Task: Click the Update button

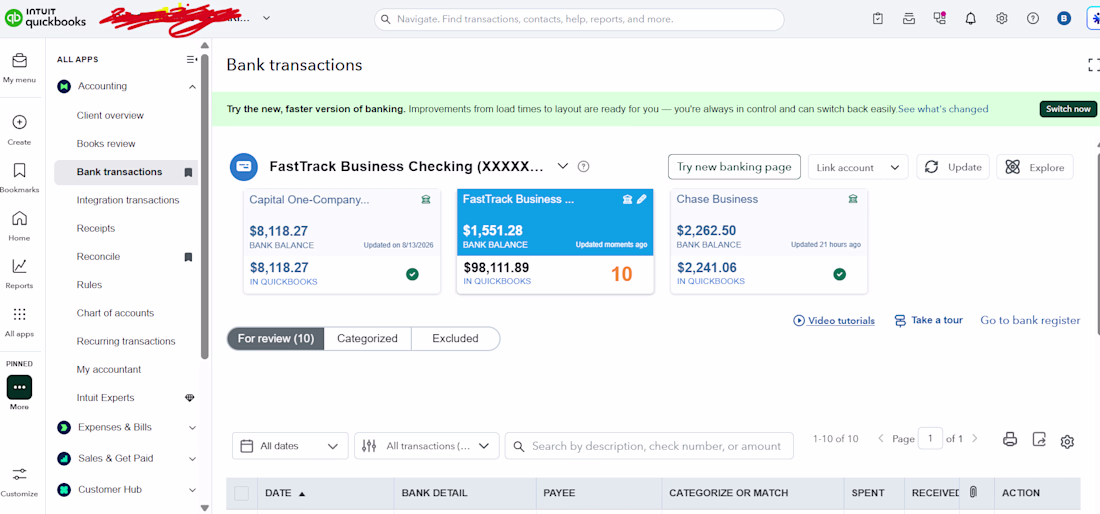Action: (x=953, y=167)
